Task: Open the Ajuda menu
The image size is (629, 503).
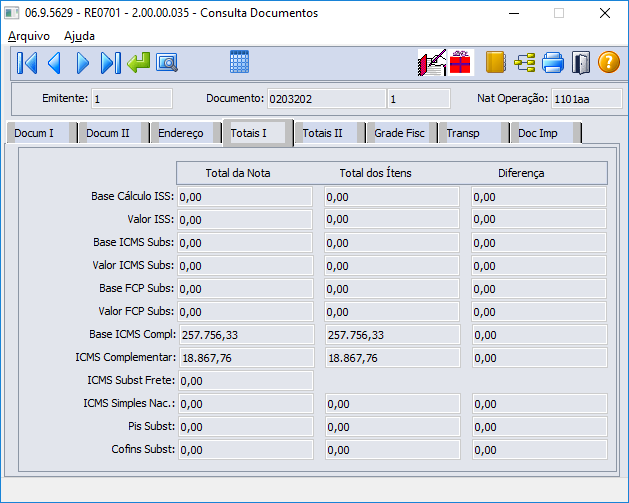Action: pyautogui.click(x=79, y=36)
